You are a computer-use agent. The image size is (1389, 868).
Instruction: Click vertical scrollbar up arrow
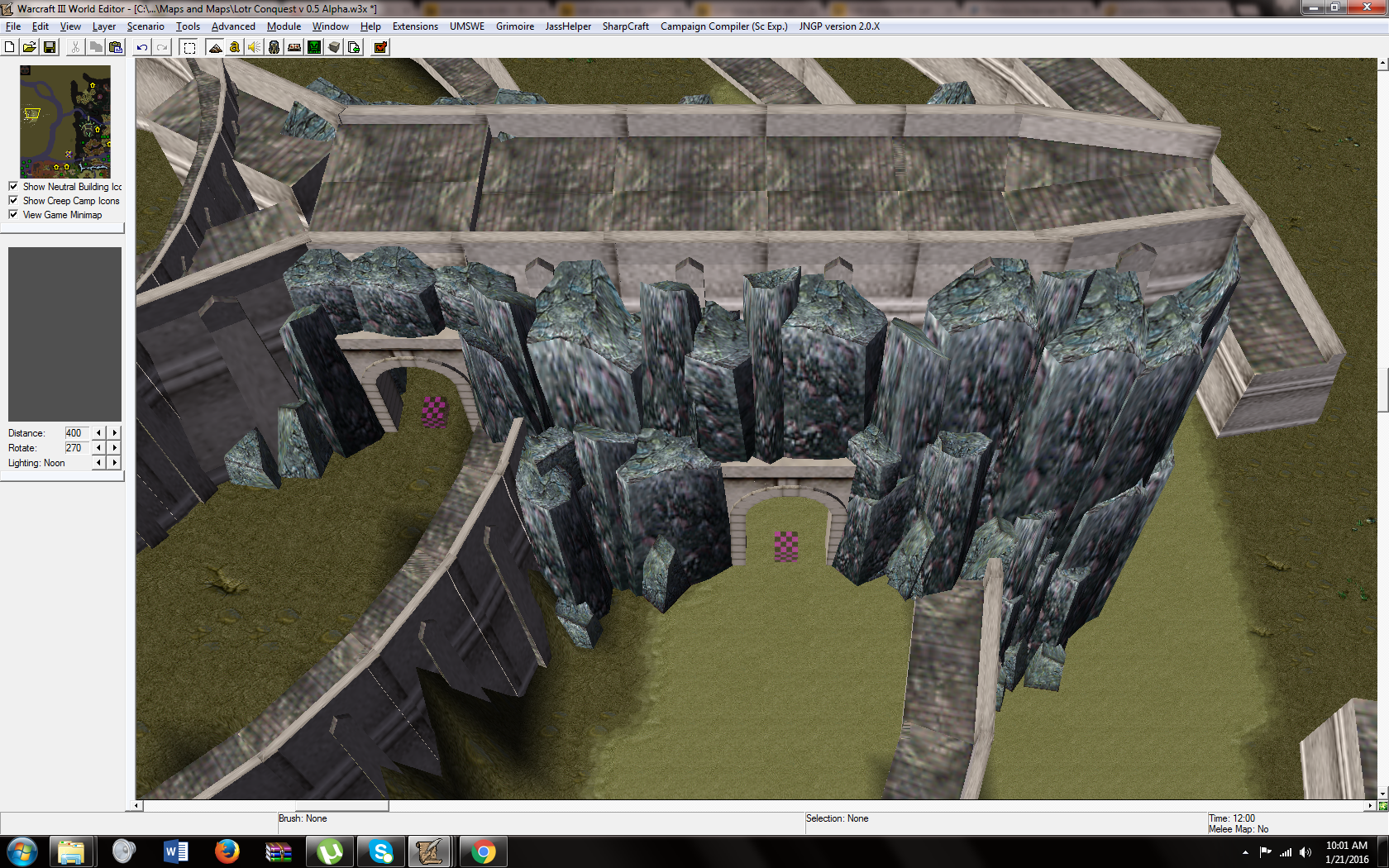tap(1382, 63)
